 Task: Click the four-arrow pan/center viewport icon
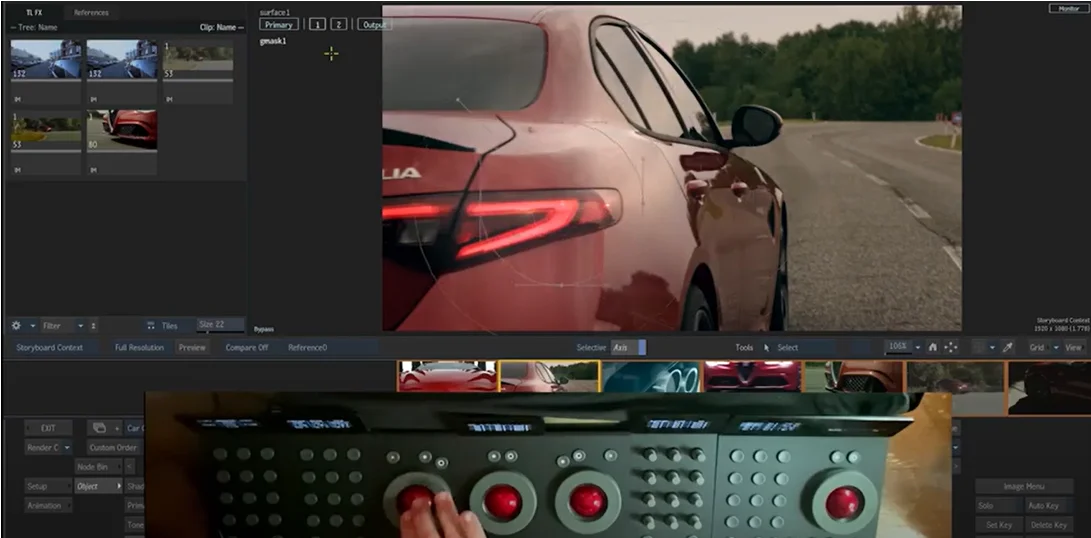point(950,347)
